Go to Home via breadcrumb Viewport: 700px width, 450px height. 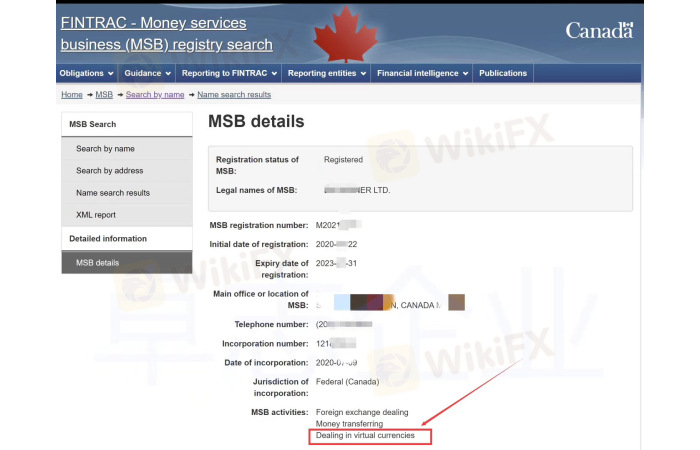pyautogui.click(x=71, y=94)
